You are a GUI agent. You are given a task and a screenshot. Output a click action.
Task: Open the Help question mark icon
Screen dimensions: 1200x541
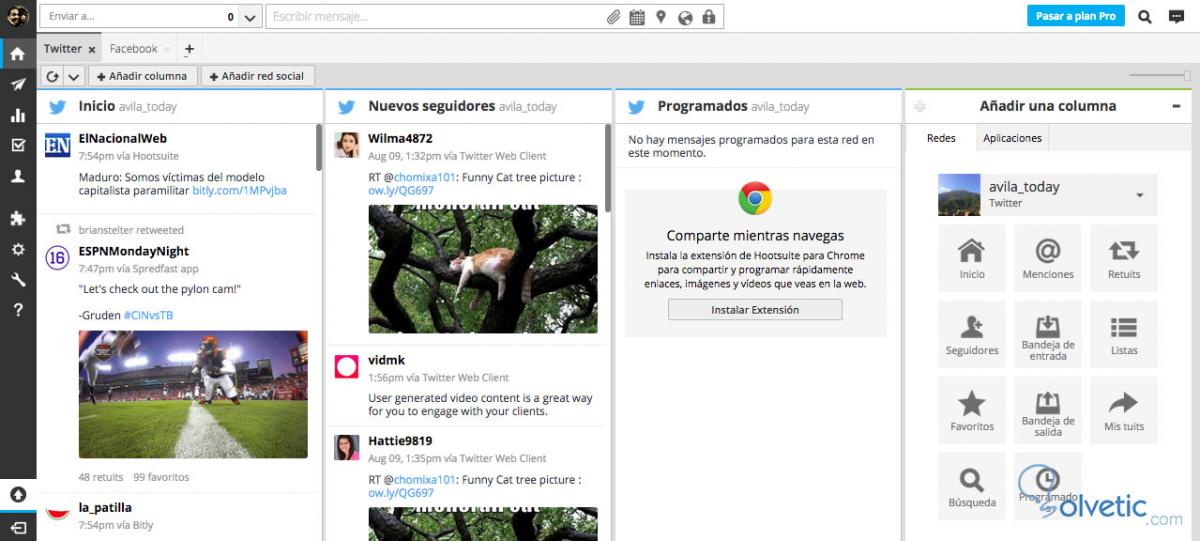tap(17, 310)
